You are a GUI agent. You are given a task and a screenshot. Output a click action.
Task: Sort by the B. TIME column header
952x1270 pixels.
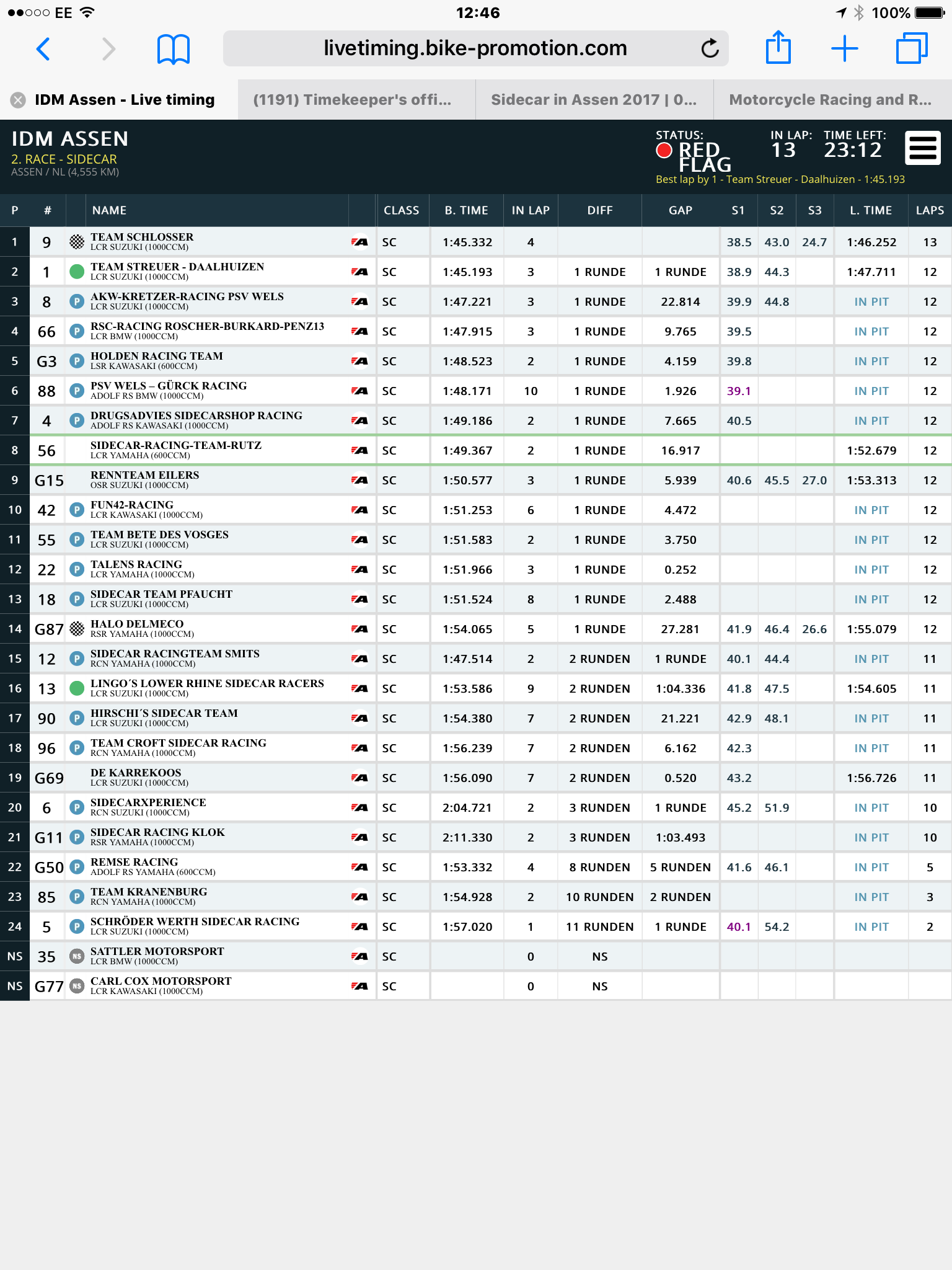click(466, 210)
